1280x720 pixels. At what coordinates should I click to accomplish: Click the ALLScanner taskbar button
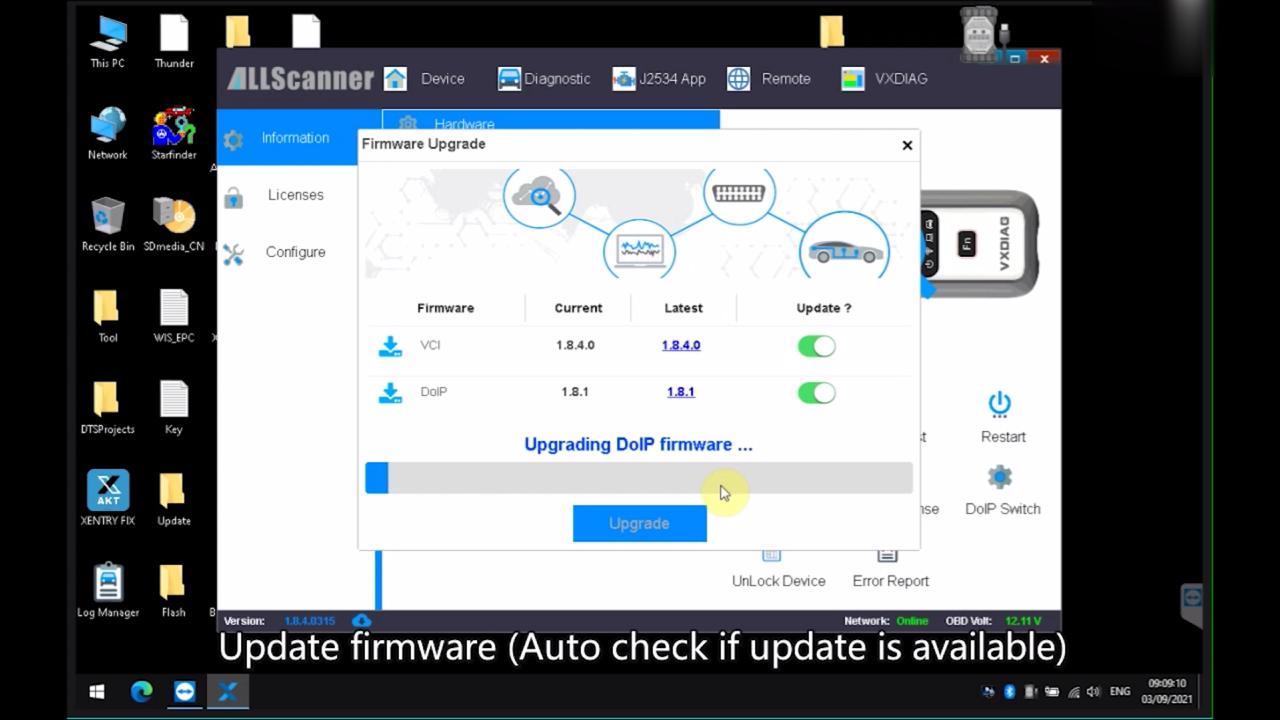(x=228, y=692)
